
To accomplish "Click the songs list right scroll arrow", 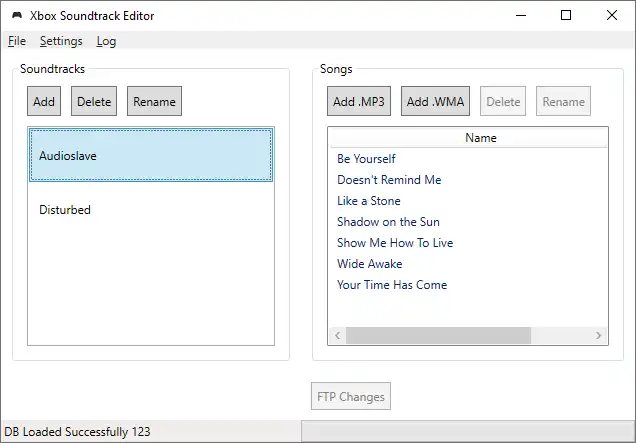I will pyautogui.click(x=599, y=335).
